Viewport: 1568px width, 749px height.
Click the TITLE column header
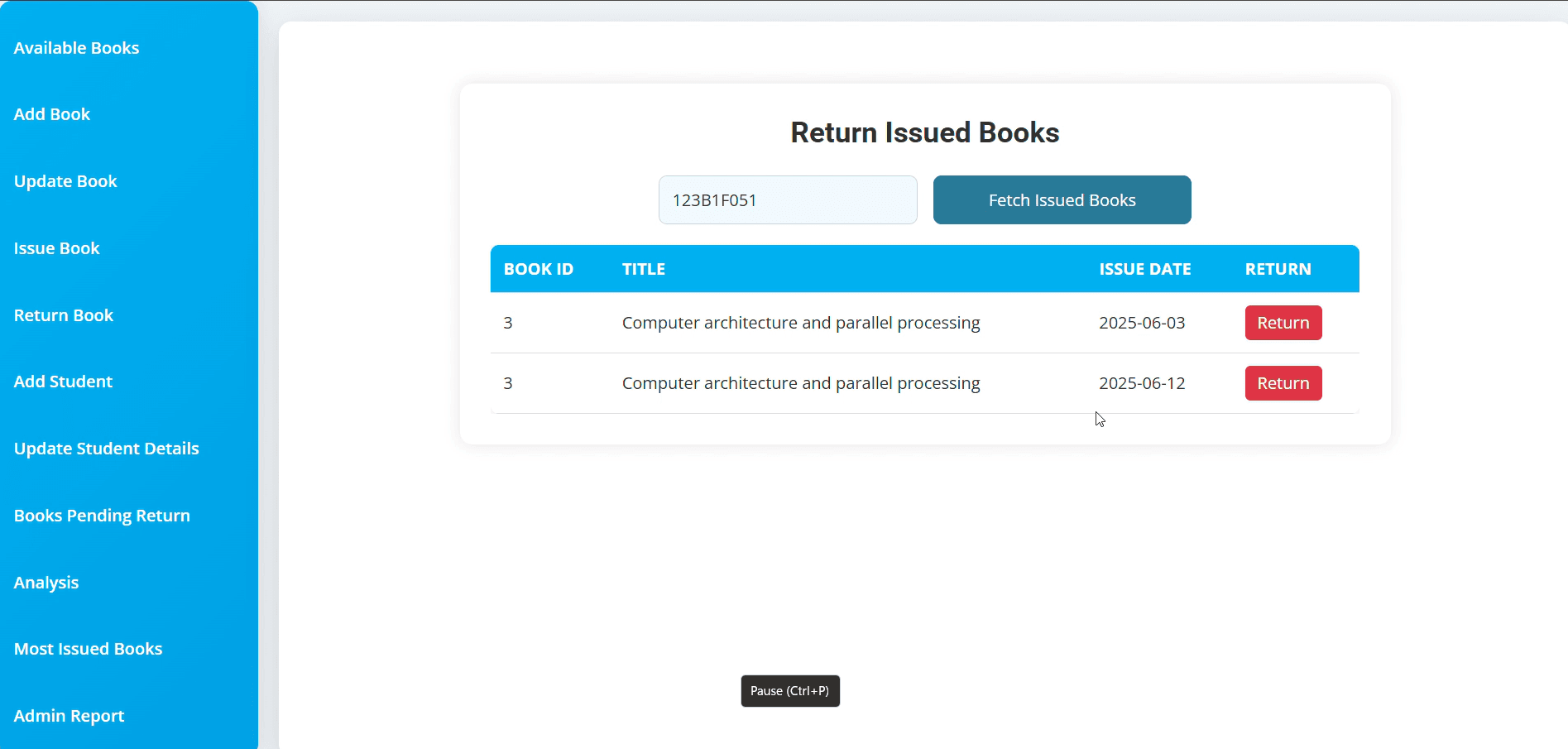coord(643,269)
